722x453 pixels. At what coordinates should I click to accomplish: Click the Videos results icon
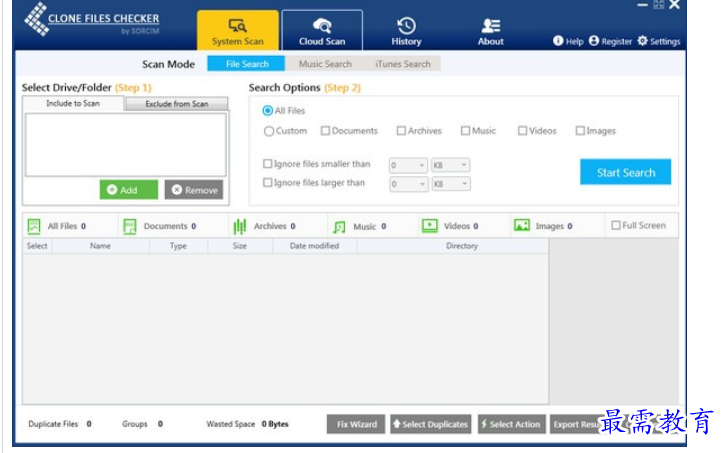pyautogui.click(x=430, y=226)
